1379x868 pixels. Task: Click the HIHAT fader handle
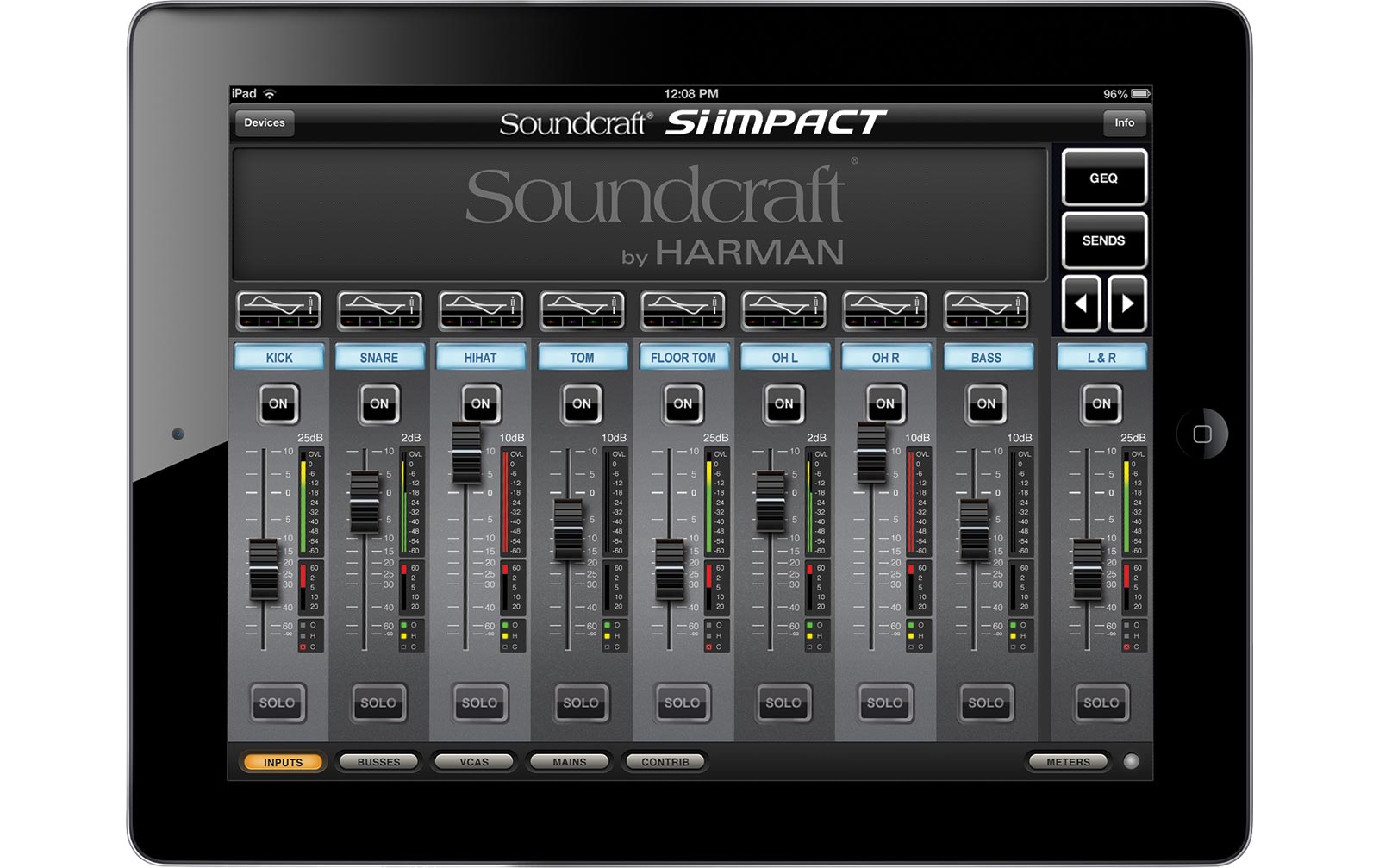tap(466, 453)
